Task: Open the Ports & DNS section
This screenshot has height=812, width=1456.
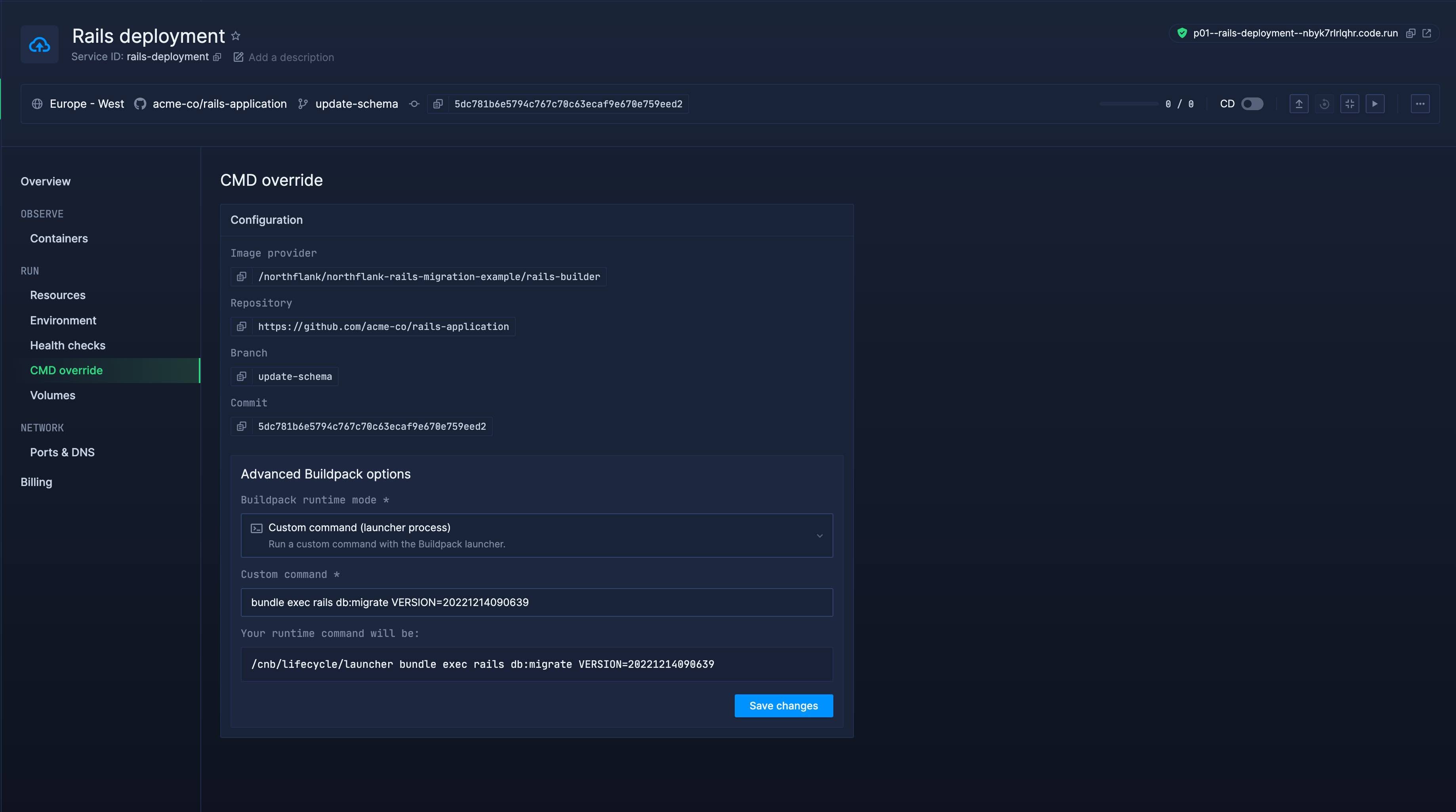Action: coord(62,452)
